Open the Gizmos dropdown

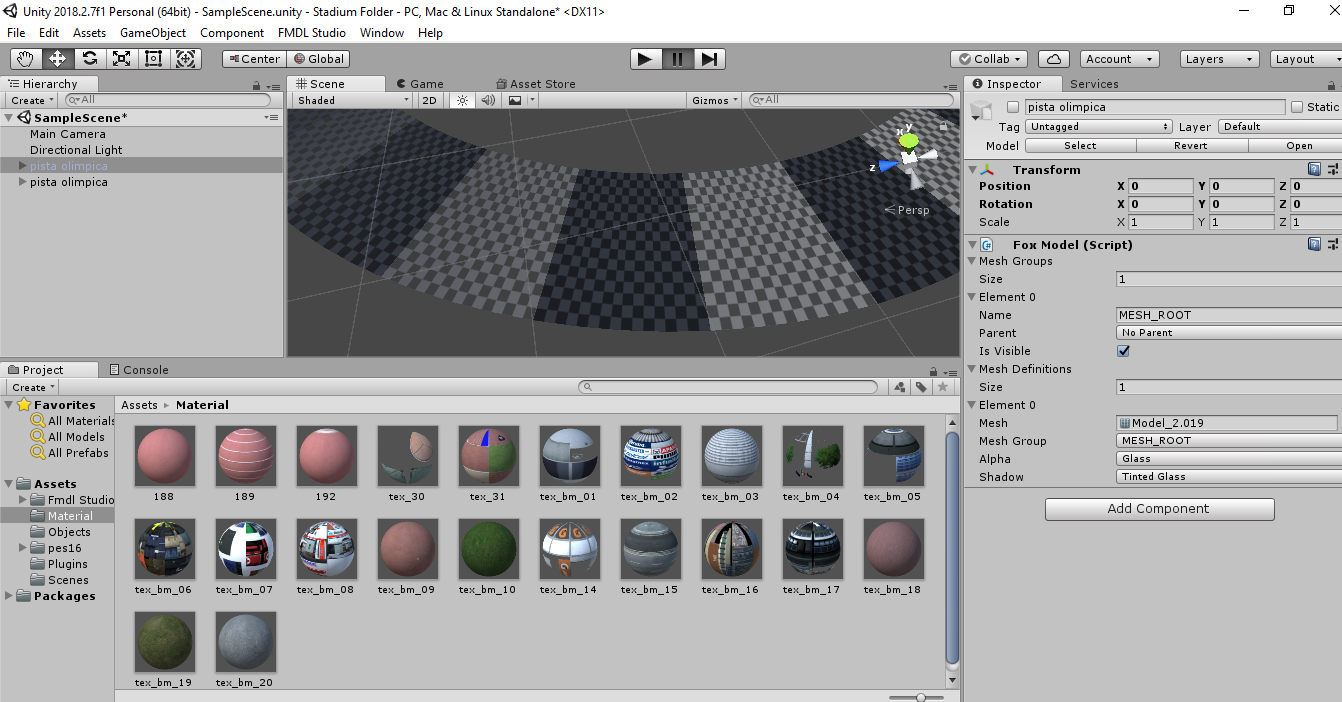click(x=715, y=100)
